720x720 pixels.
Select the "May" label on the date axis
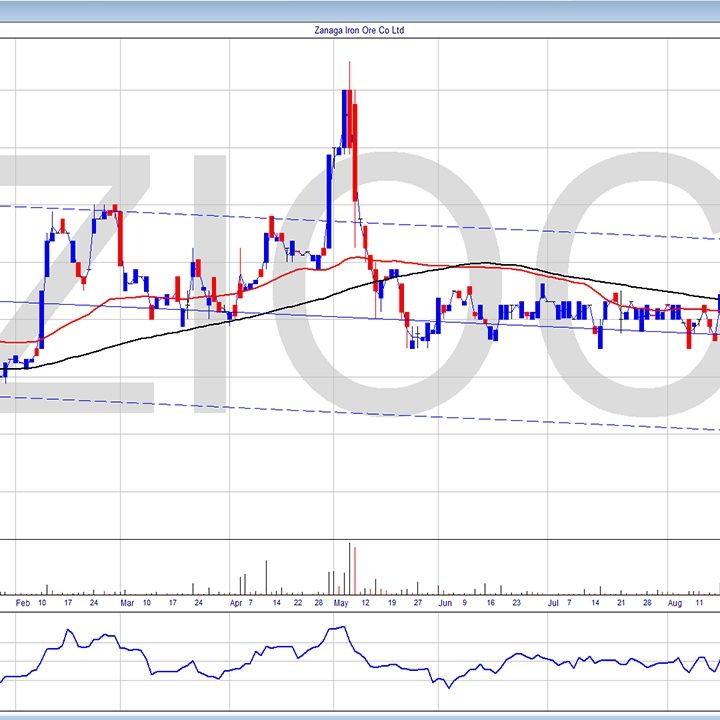pos(343,604)
